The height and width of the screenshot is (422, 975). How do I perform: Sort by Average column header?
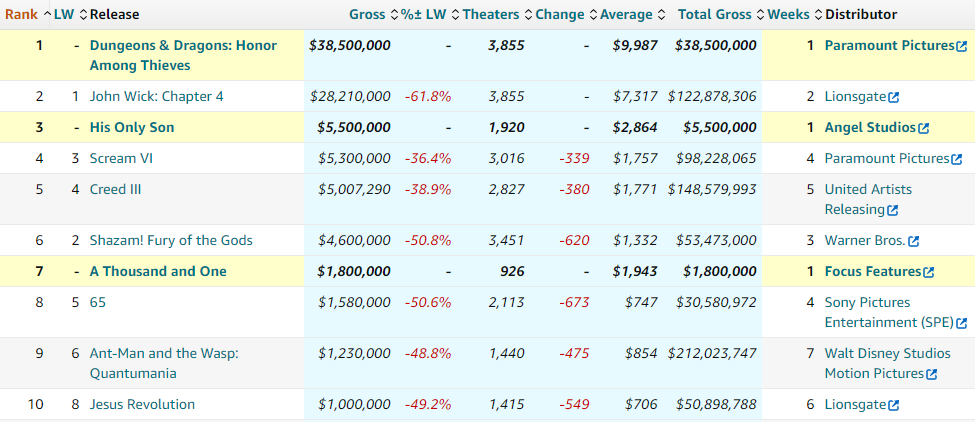coord(626,14)
